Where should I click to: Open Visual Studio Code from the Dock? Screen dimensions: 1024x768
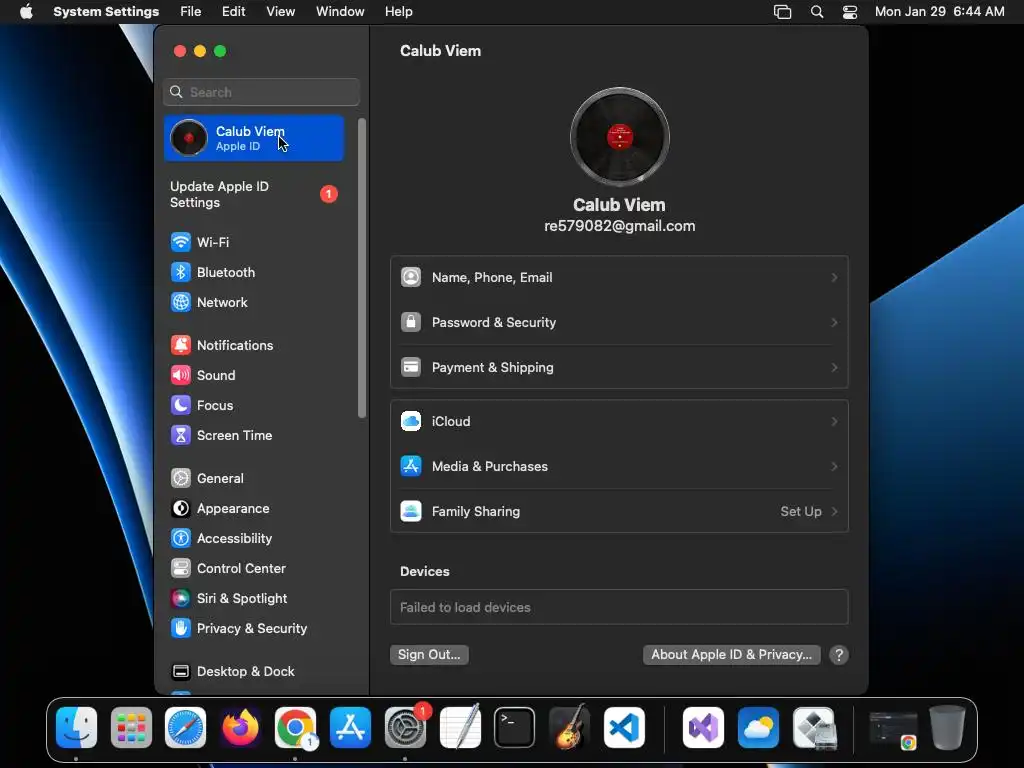624,728
